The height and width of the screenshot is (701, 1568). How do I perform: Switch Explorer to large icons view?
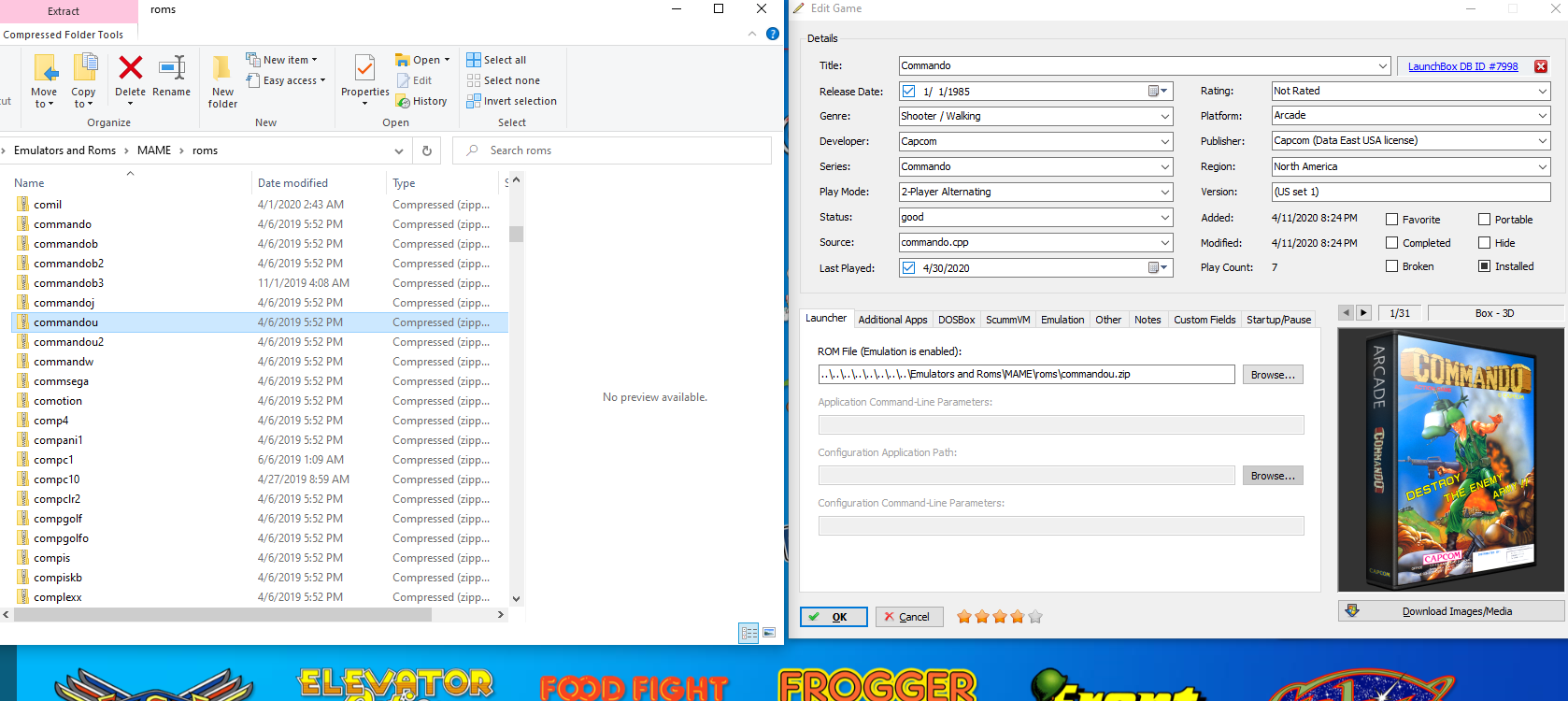tap(769, 633)
